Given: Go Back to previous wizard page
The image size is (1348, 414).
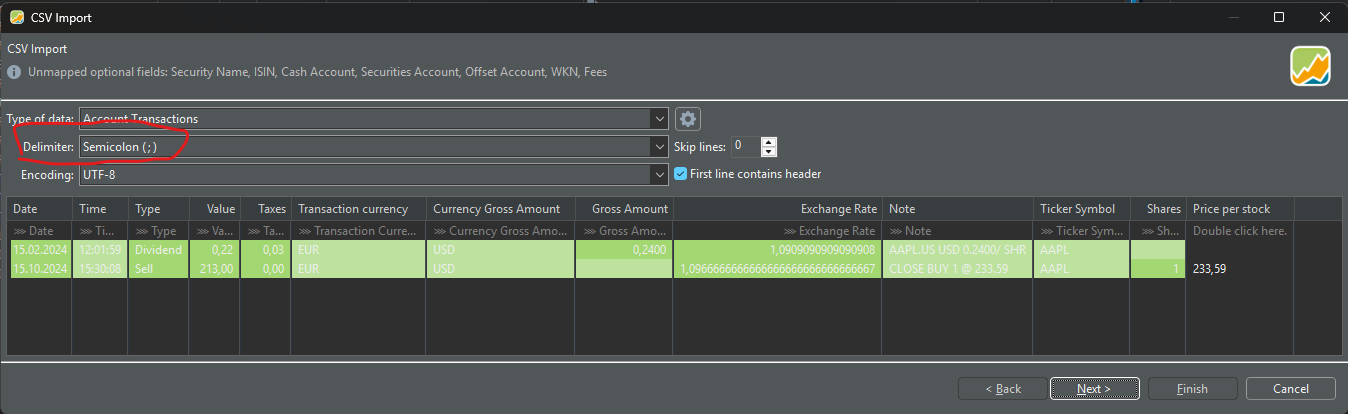Looking at the screenshot, I should pos(1002,389).
